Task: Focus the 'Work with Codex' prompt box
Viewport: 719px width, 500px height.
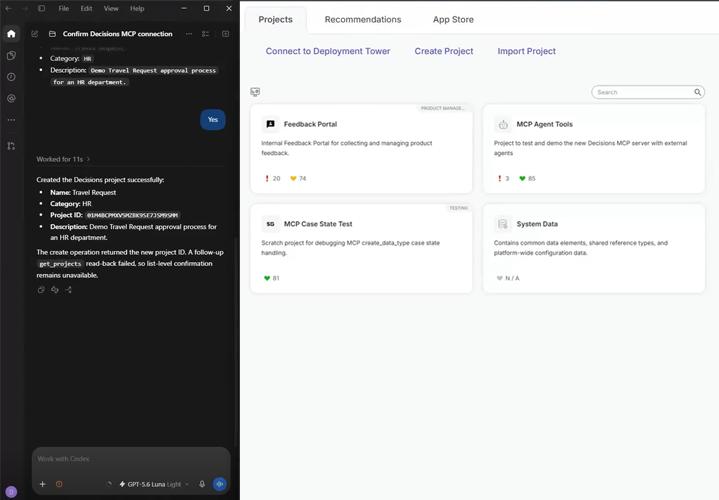Action: 131,459
